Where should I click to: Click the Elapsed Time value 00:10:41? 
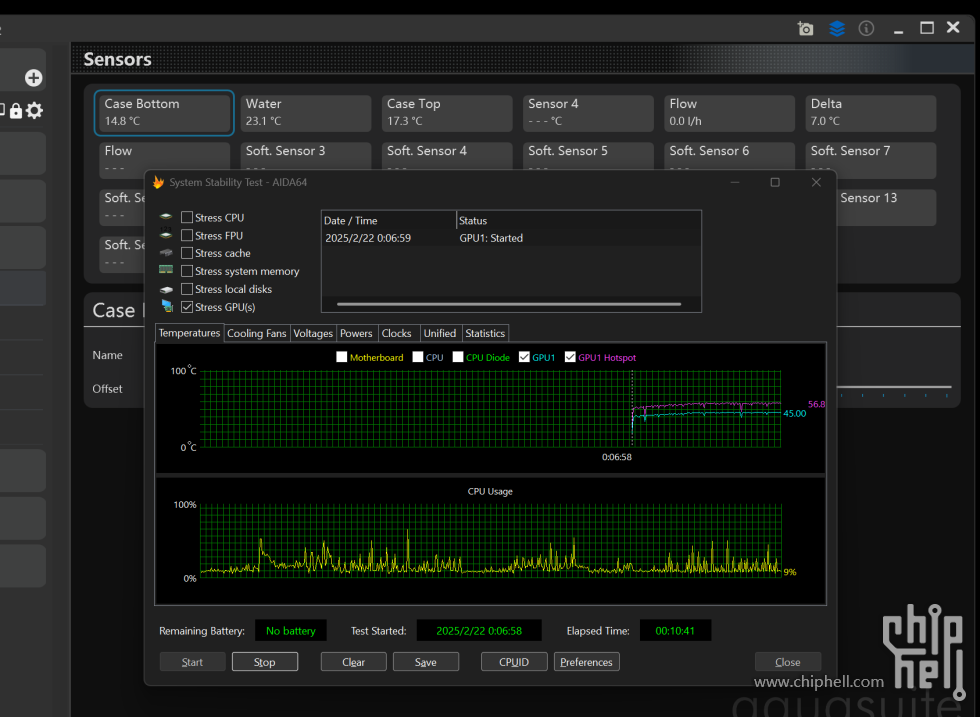click(x=675, y=631)
